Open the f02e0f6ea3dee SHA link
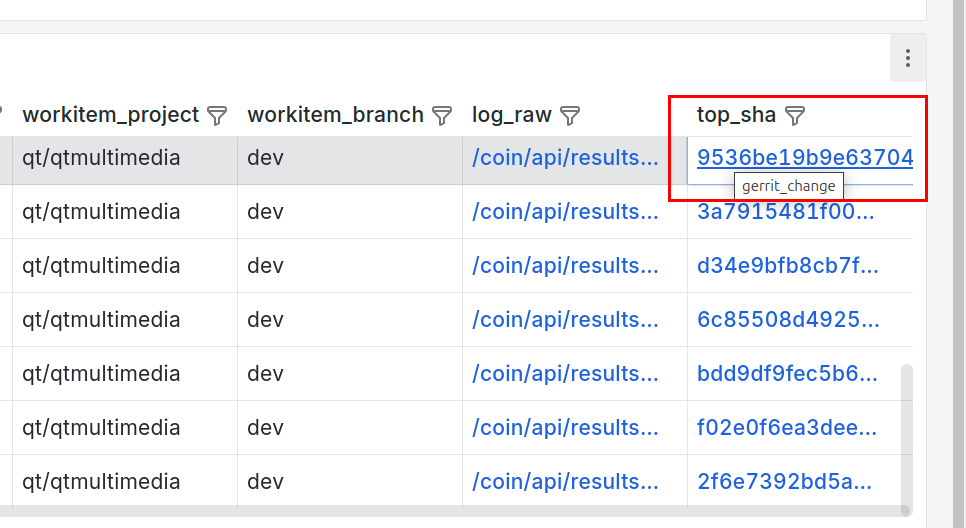Viewport: 966px width, 528px height. coord(787,428)
